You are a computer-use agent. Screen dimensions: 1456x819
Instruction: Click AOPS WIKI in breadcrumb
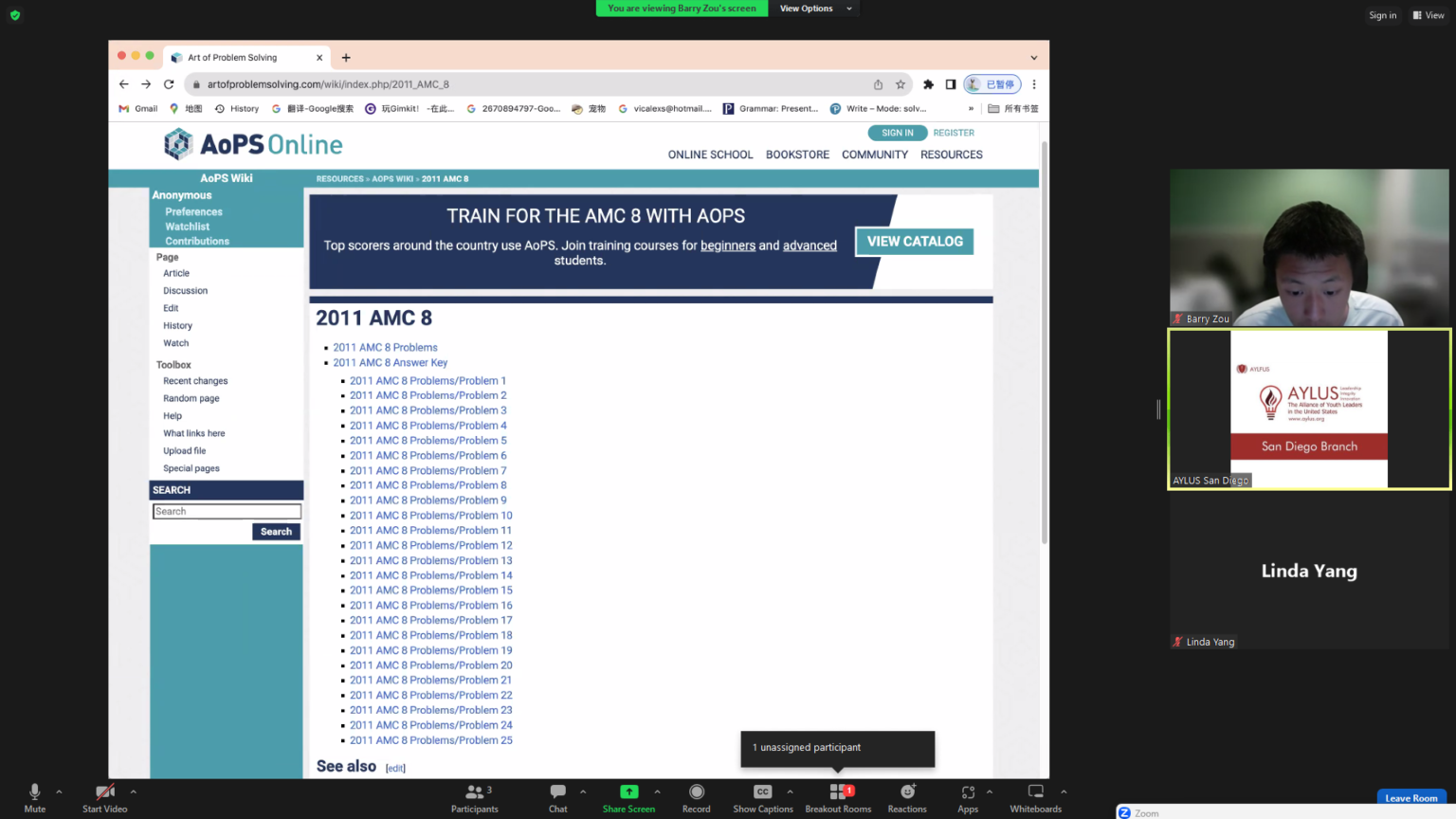pos(392,178)
